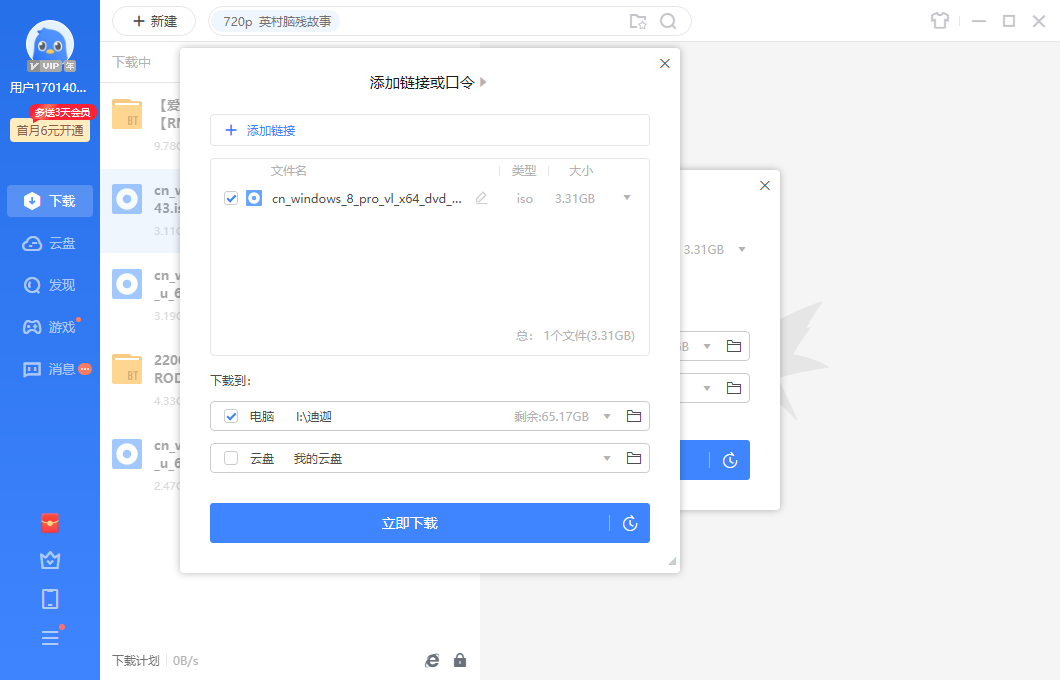The width and height of the screenshot is (1060, 680).
Task: Expand the 我的云盘 path dropdown
Action: 606,458
